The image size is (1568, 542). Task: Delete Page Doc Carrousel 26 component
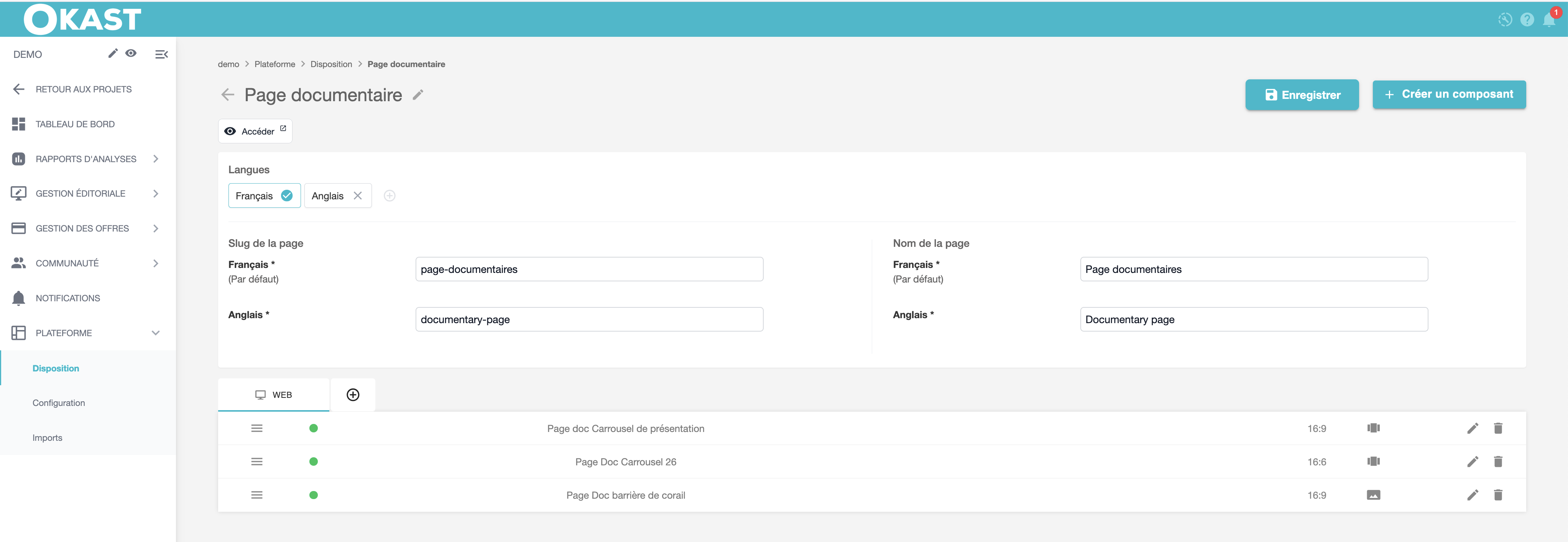[x=1498, y=462]
